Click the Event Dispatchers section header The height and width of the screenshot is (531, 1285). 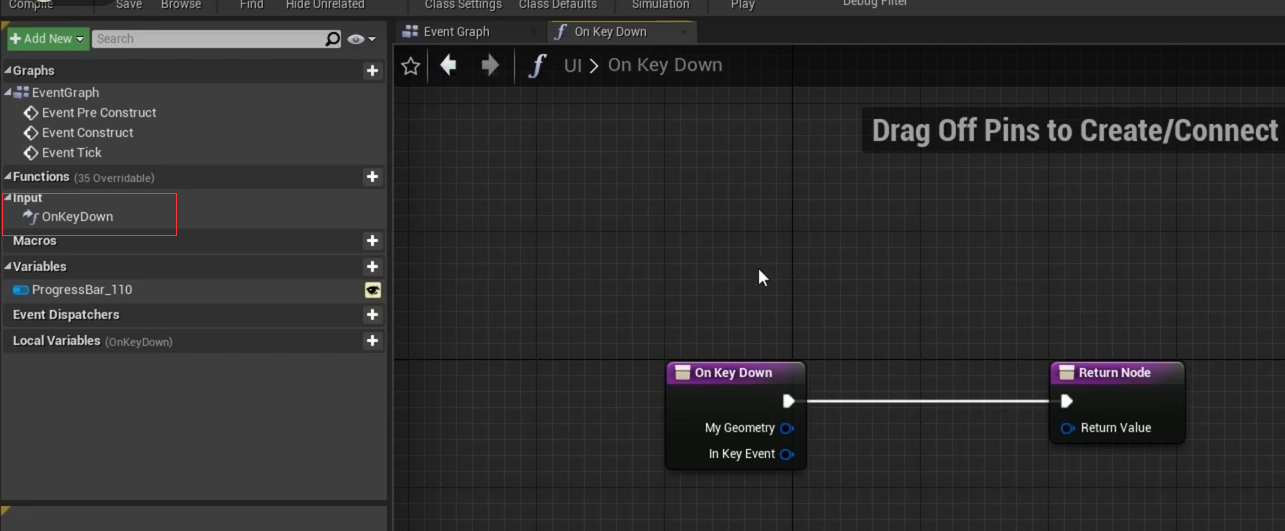(66, 315)
